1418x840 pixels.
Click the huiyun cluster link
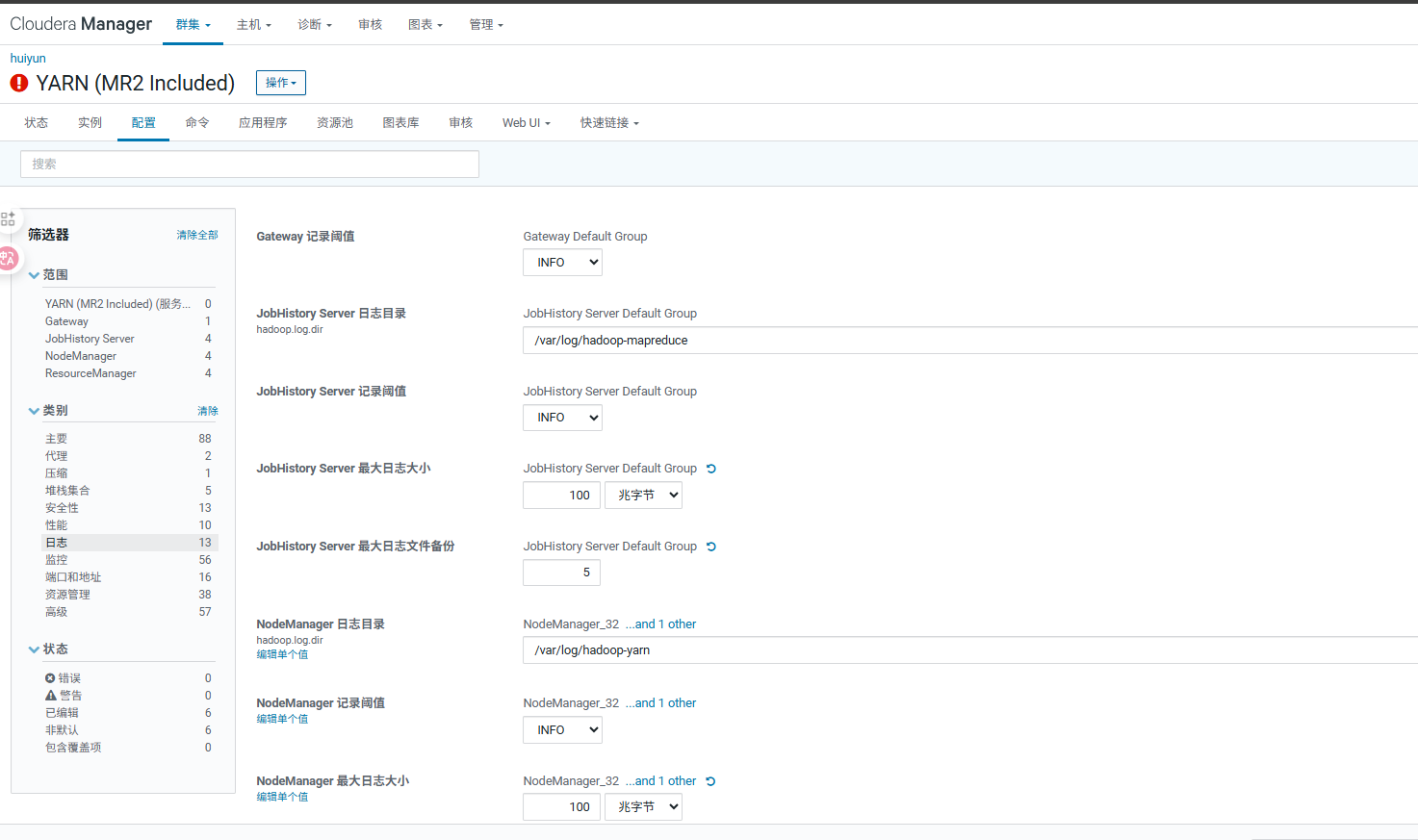tap(28, 59)
